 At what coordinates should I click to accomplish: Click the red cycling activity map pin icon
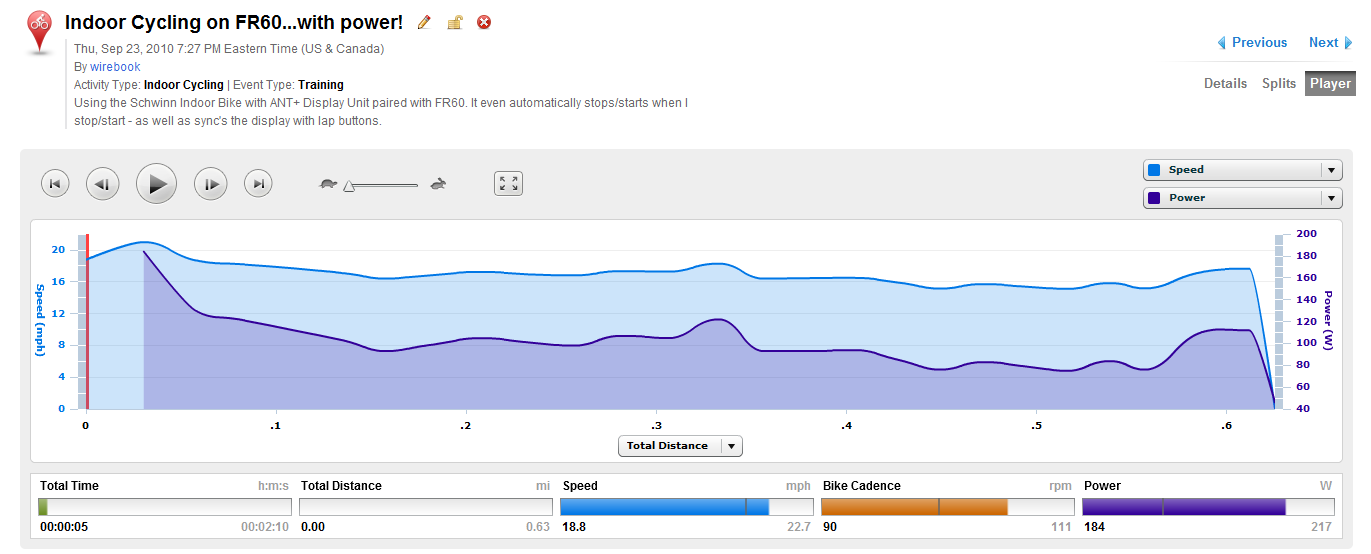tap(39, 32)
